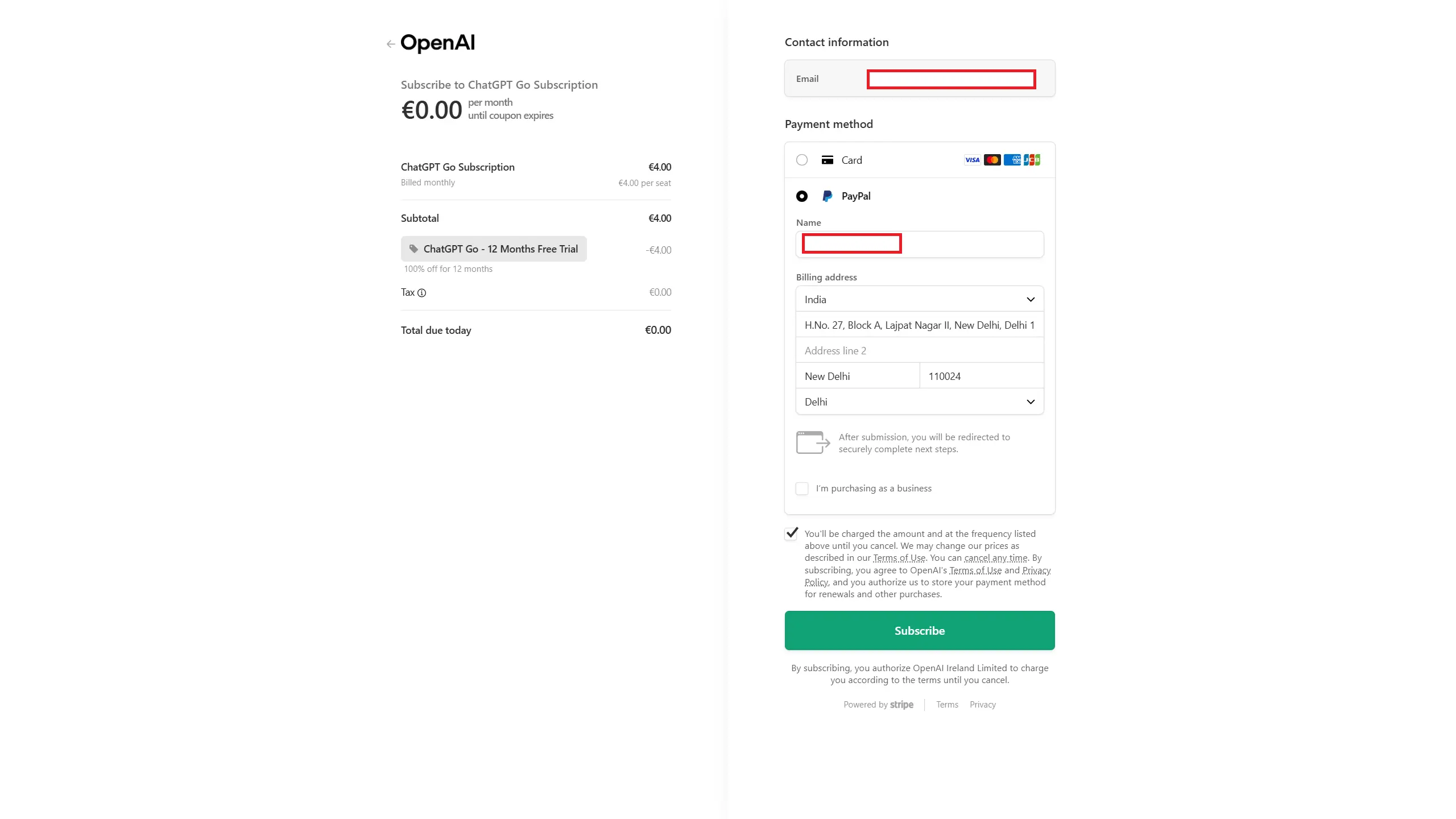Click the Visa card icon
Image resolution: width=1456 pixels, height=819 pixels.
(x=972, y=160)
